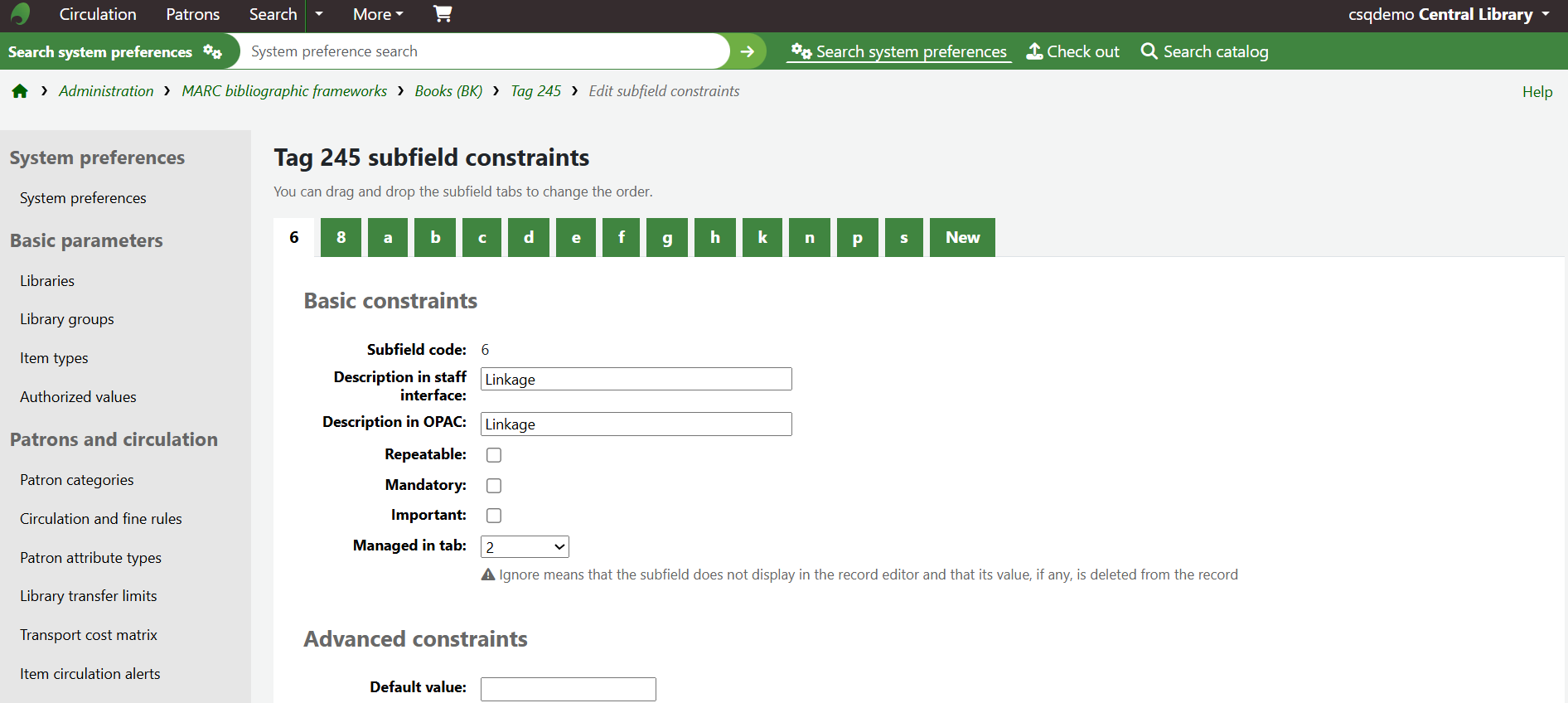Check the Important checkbox

494,516
